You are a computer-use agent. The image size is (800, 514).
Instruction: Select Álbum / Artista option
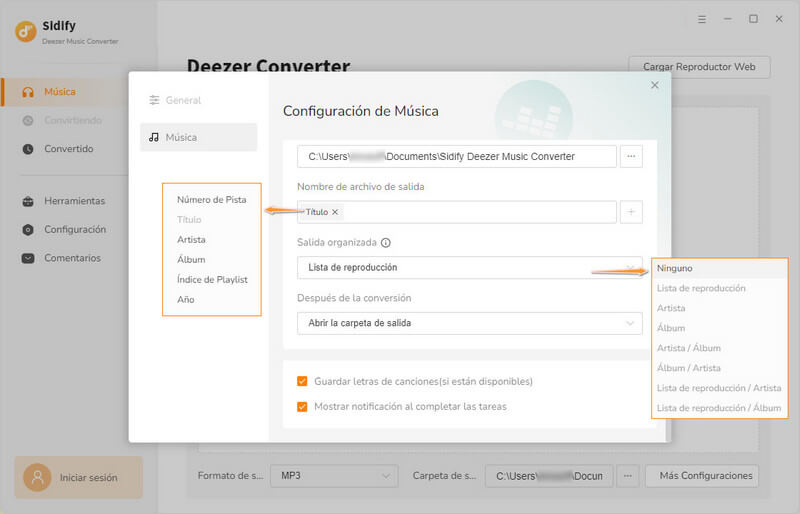[720, 368]
